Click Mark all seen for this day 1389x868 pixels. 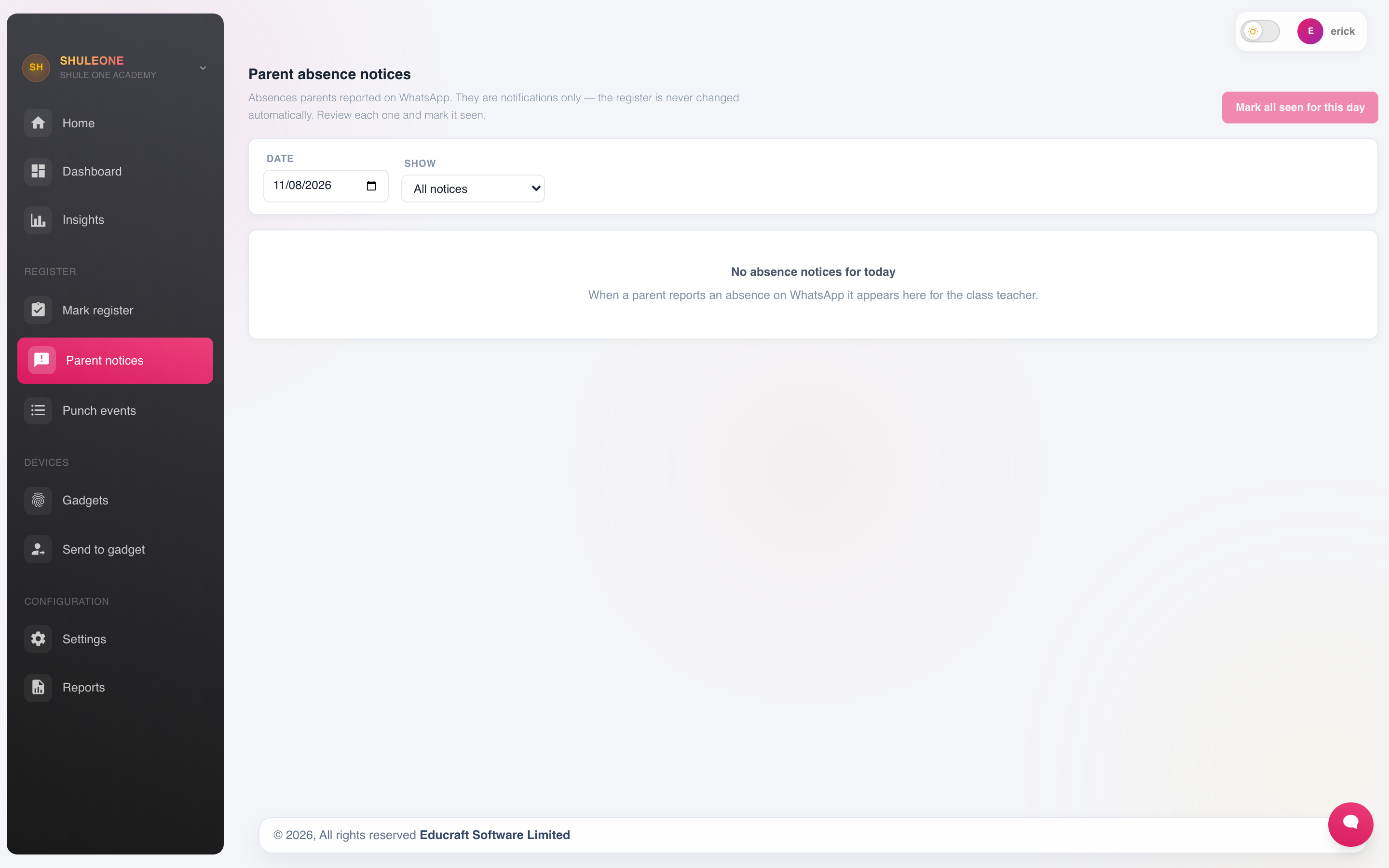click(x=1300, y=108)
